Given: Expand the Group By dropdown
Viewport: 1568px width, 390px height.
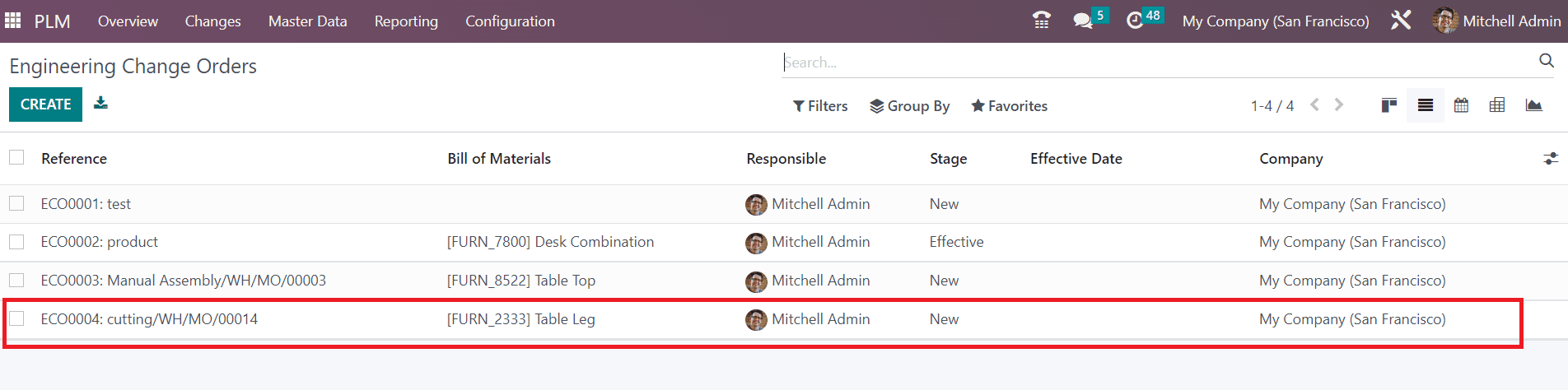Looking at the screenshot, I should click(910, 106).
